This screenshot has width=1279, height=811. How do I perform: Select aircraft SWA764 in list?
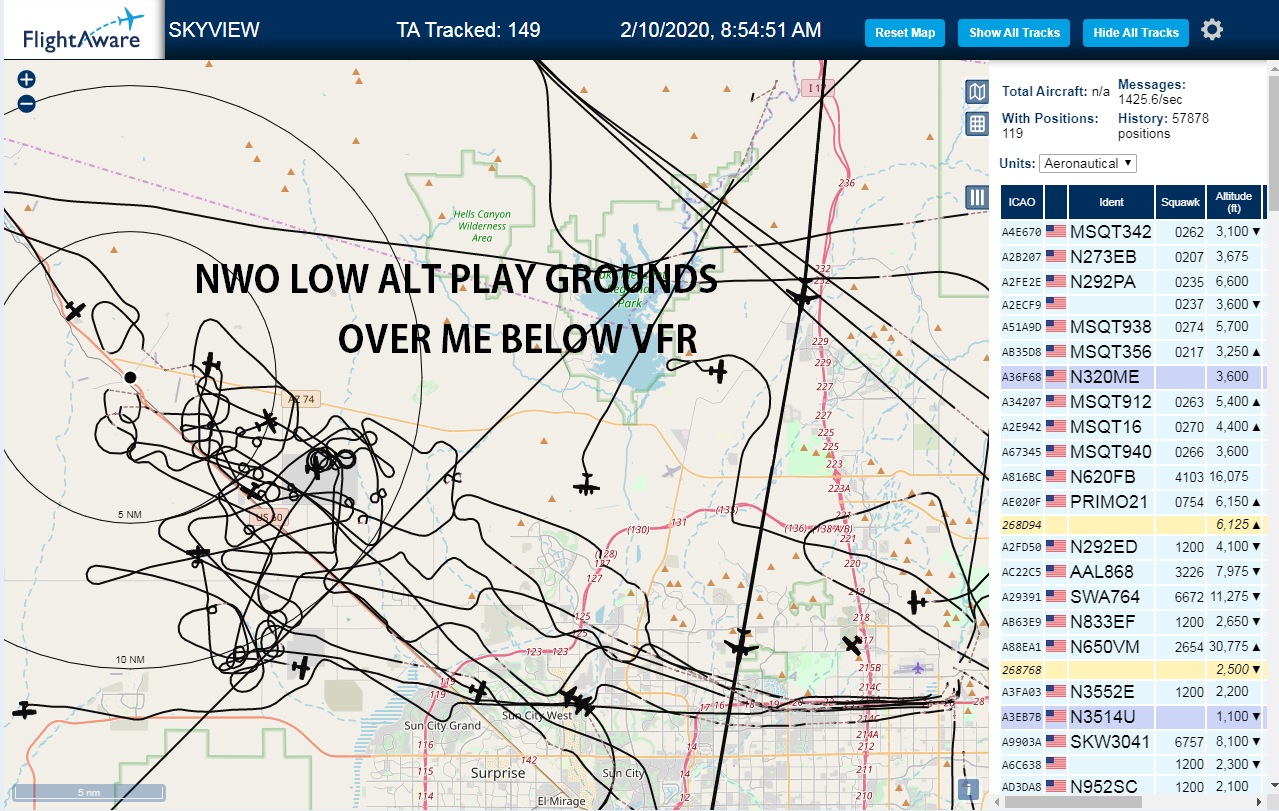coord(1132,597)
